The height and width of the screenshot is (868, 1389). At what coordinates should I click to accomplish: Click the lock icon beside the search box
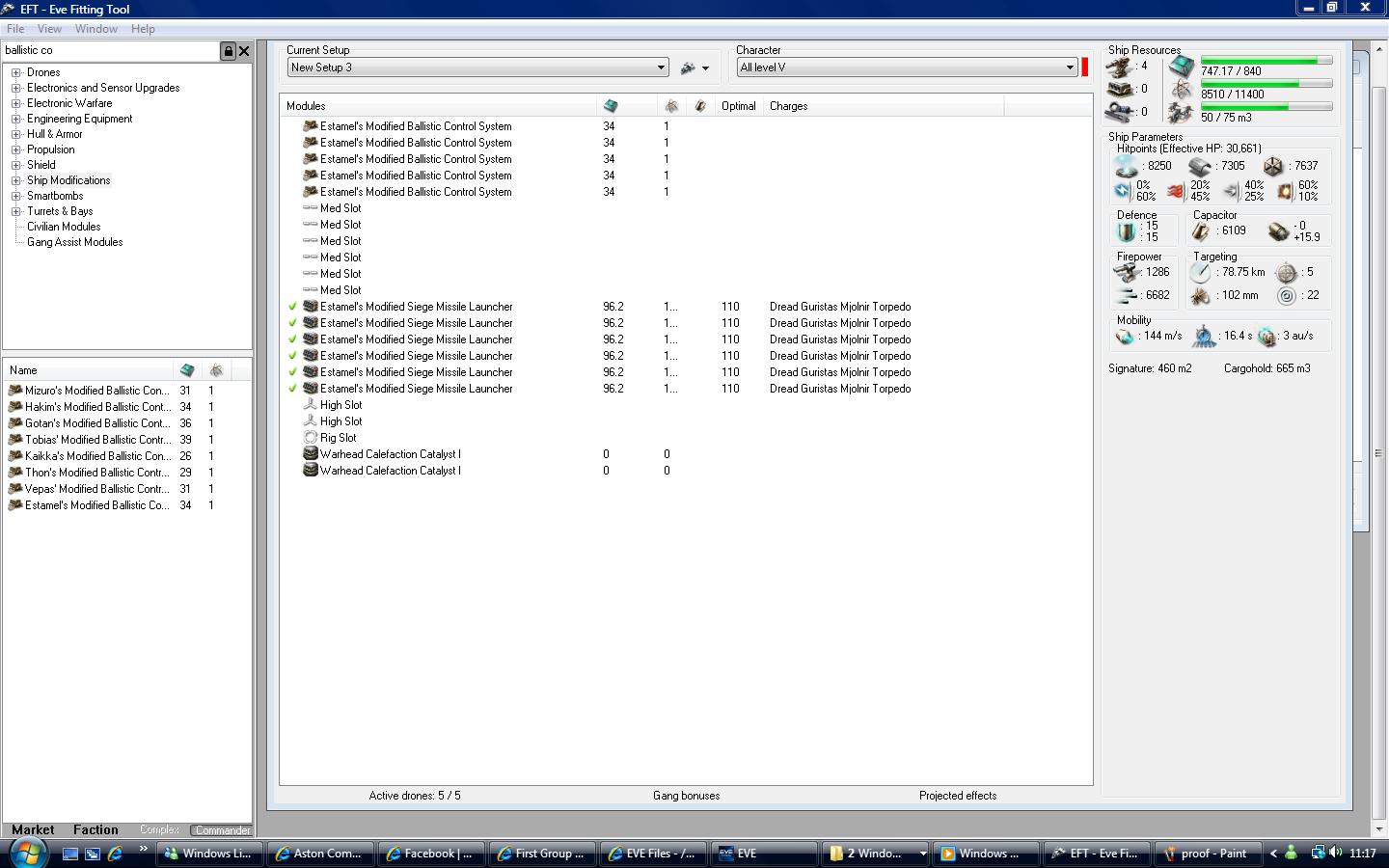(x=228, y=51)
